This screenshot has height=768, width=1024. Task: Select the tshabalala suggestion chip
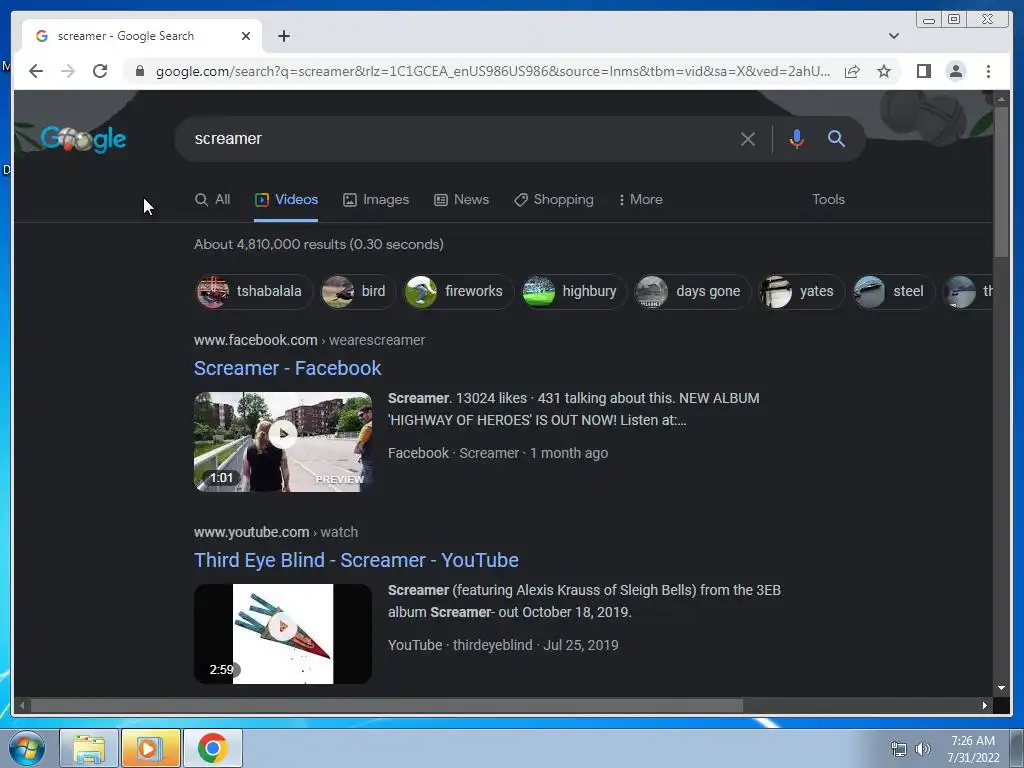(x=253, y=291)
